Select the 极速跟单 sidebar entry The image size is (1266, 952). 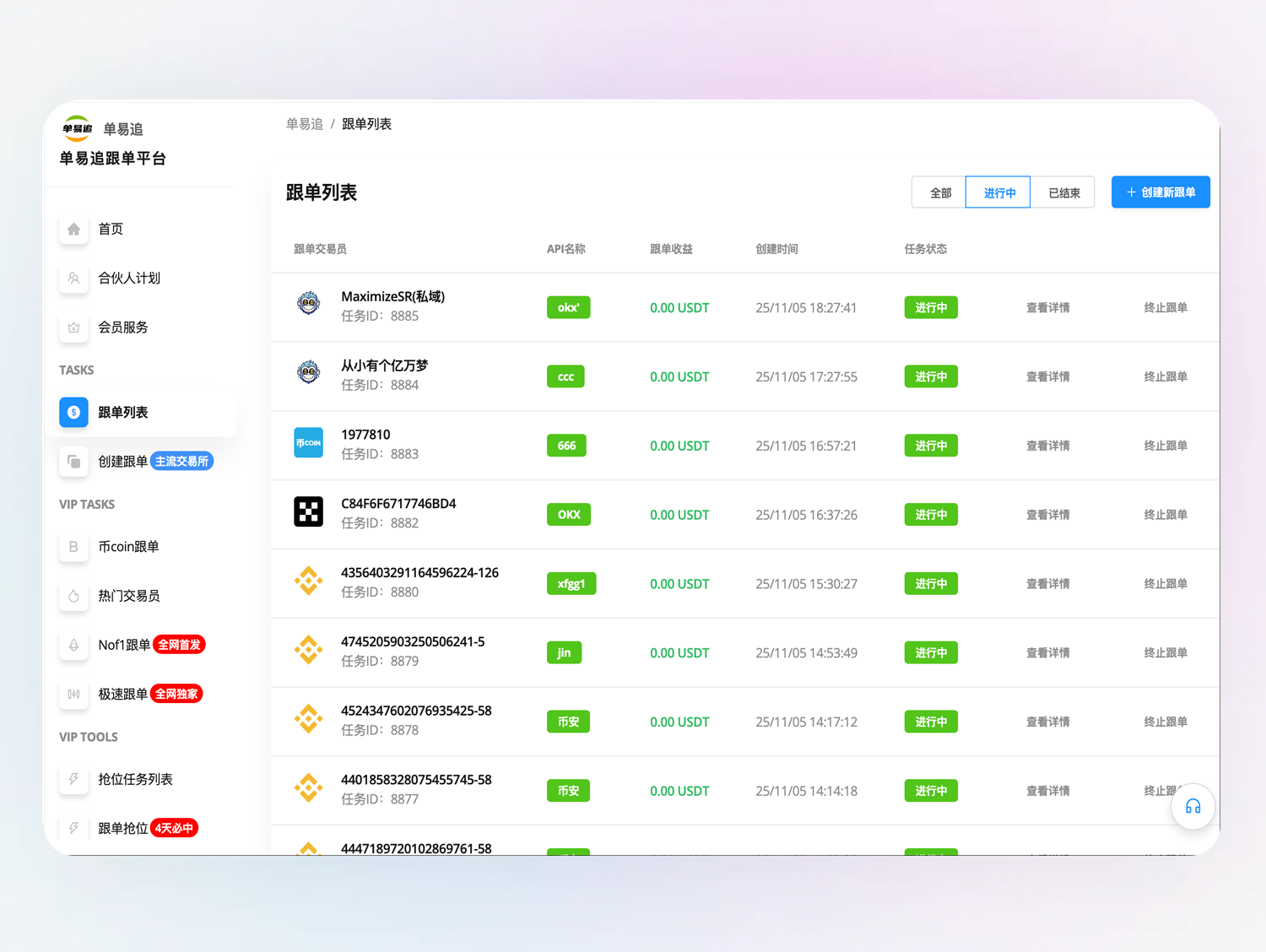click(x=121, y=693)
